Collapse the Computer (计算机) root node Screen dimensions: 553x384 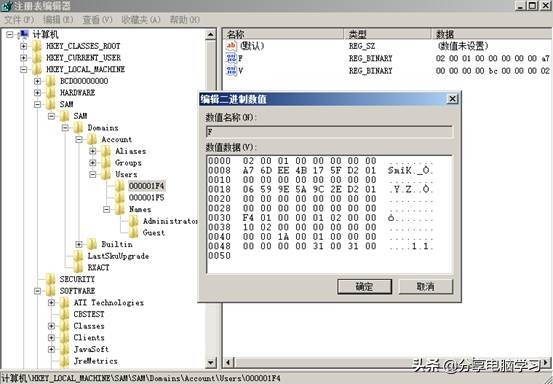point(10,34)
